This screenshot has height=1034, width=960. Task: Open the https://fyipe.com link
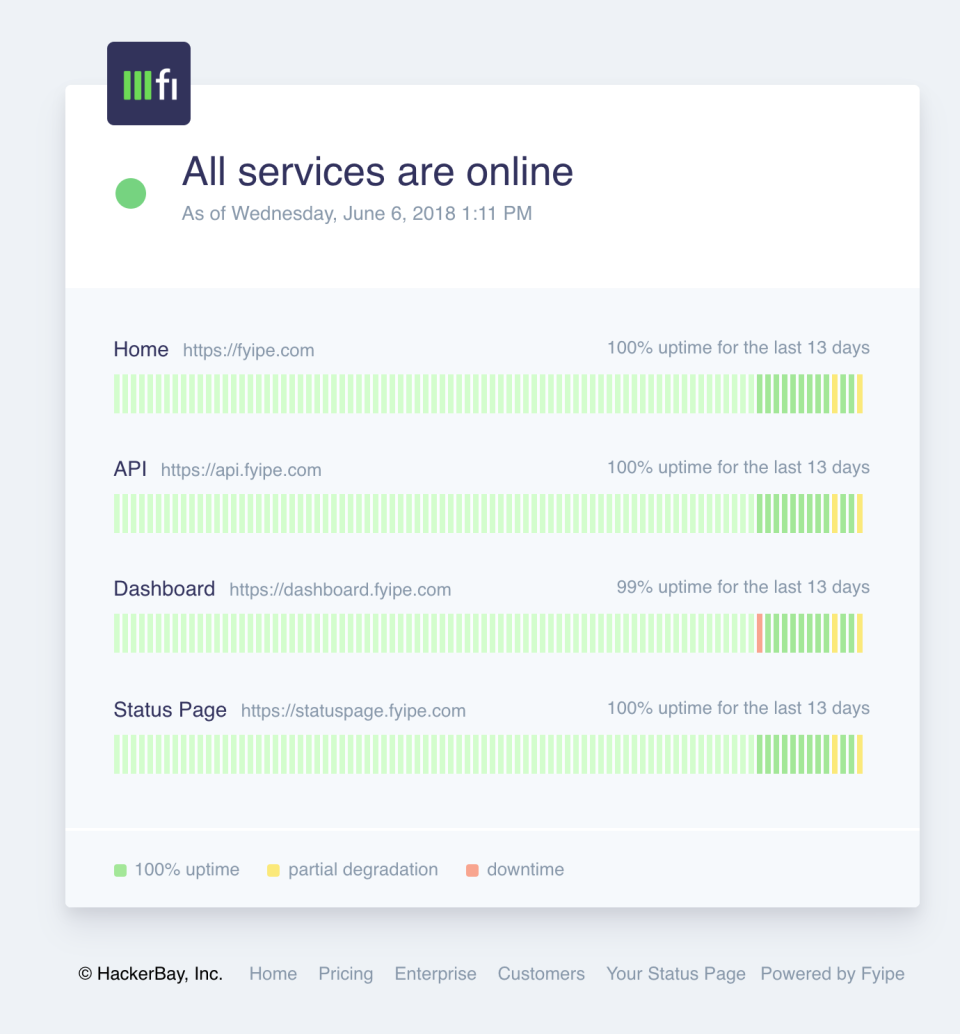click(x=248, y=351)
